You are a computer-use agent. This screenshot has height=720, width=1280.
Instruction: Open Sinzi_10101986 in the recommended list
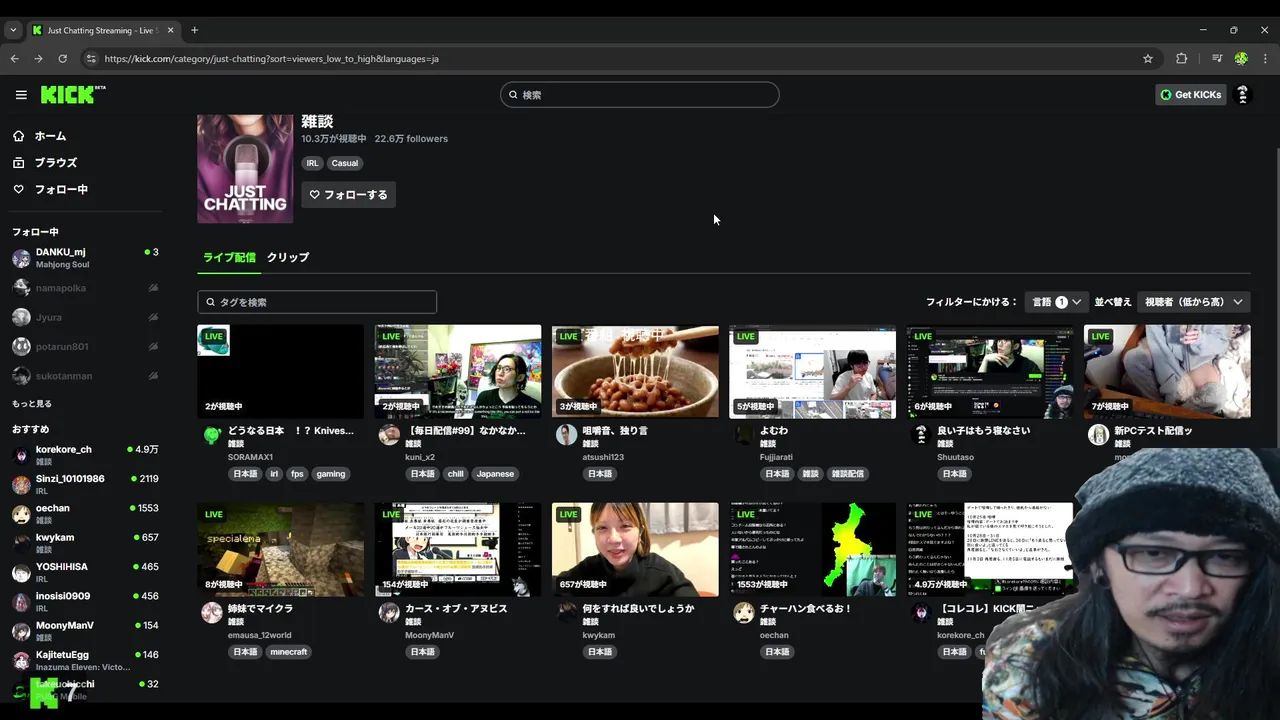(85, 484)
